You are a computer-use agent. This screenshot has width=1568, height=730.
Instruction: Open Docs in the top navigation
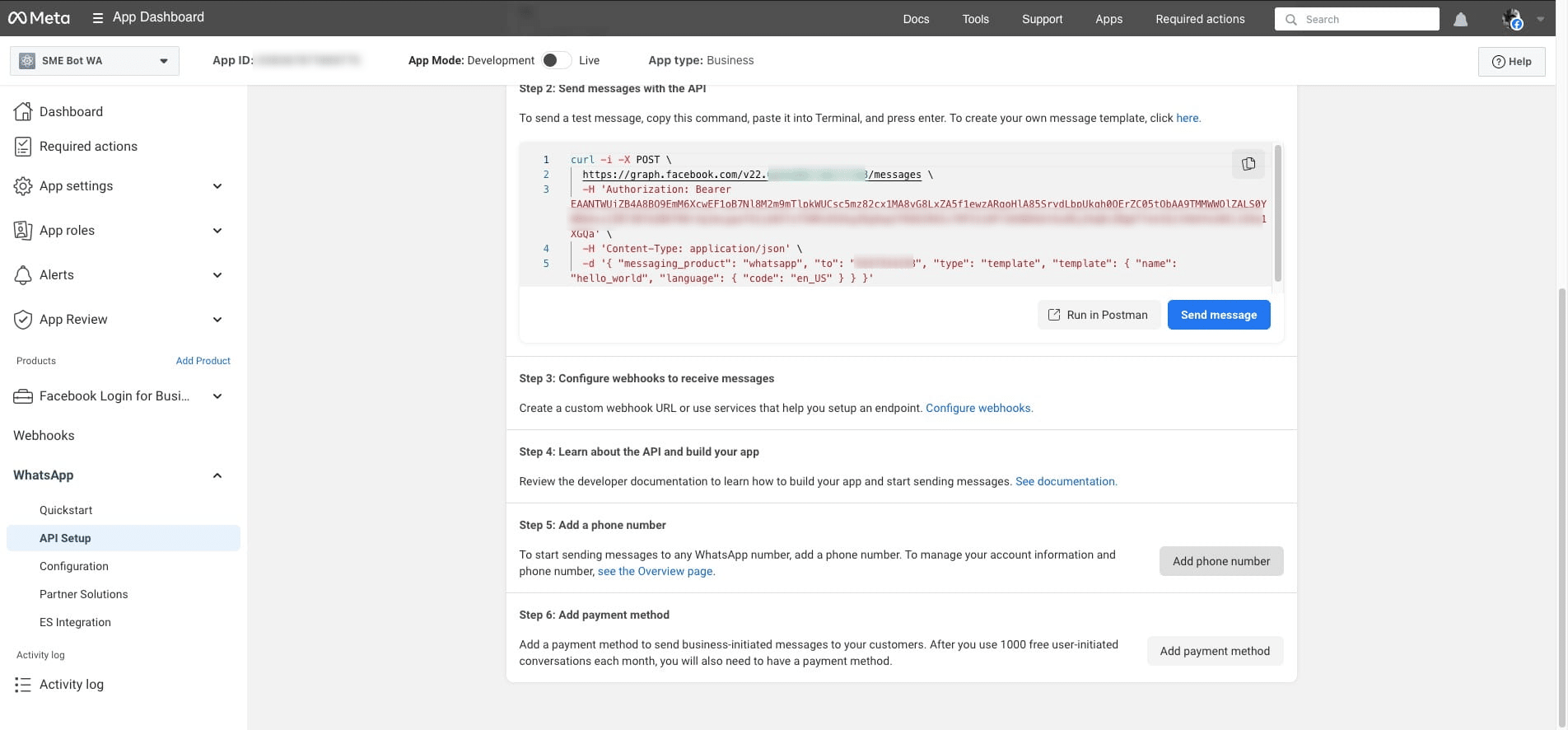[916, 19]
